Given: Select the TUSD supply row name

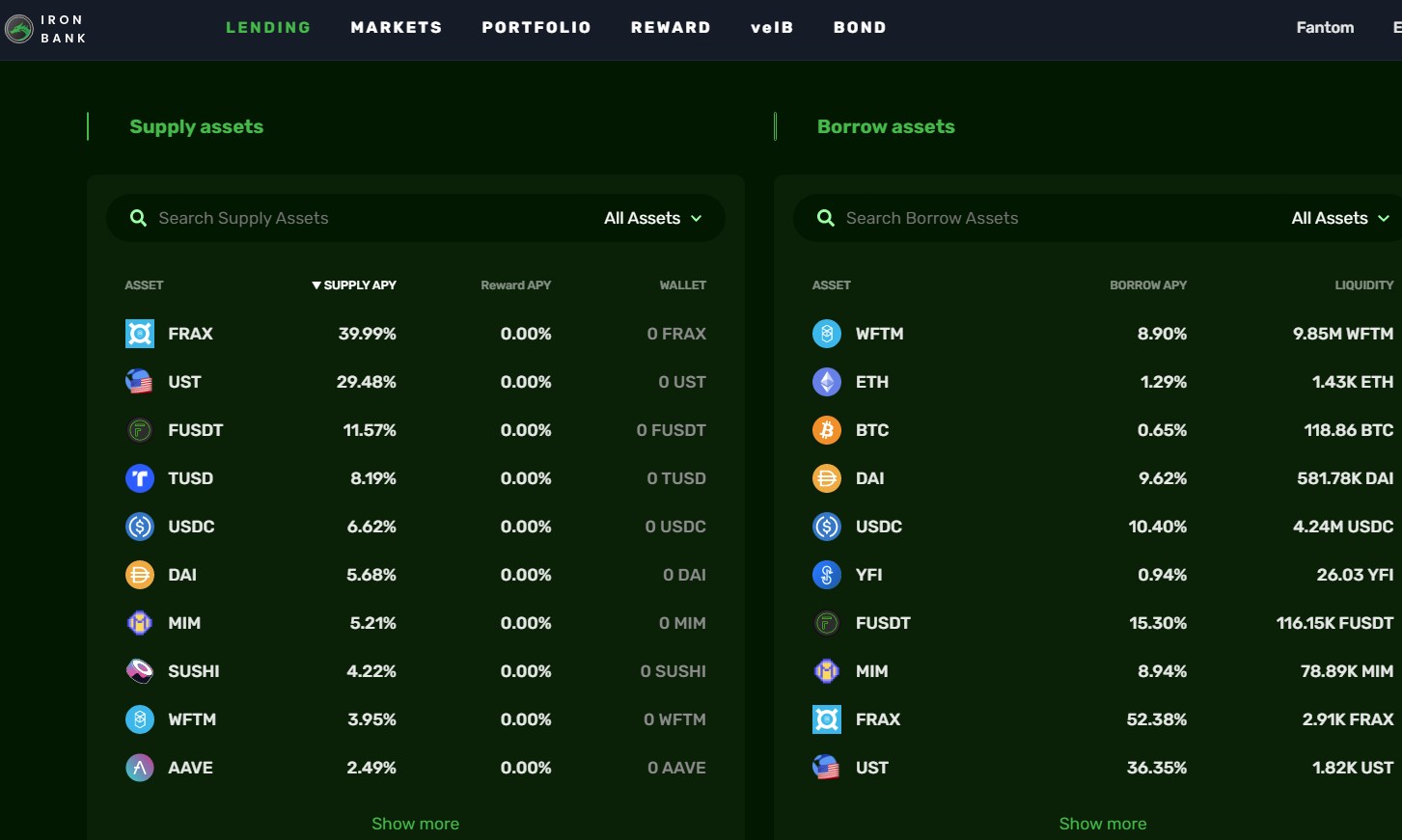Looking at the screenshot, I should (x=190, y=478).
